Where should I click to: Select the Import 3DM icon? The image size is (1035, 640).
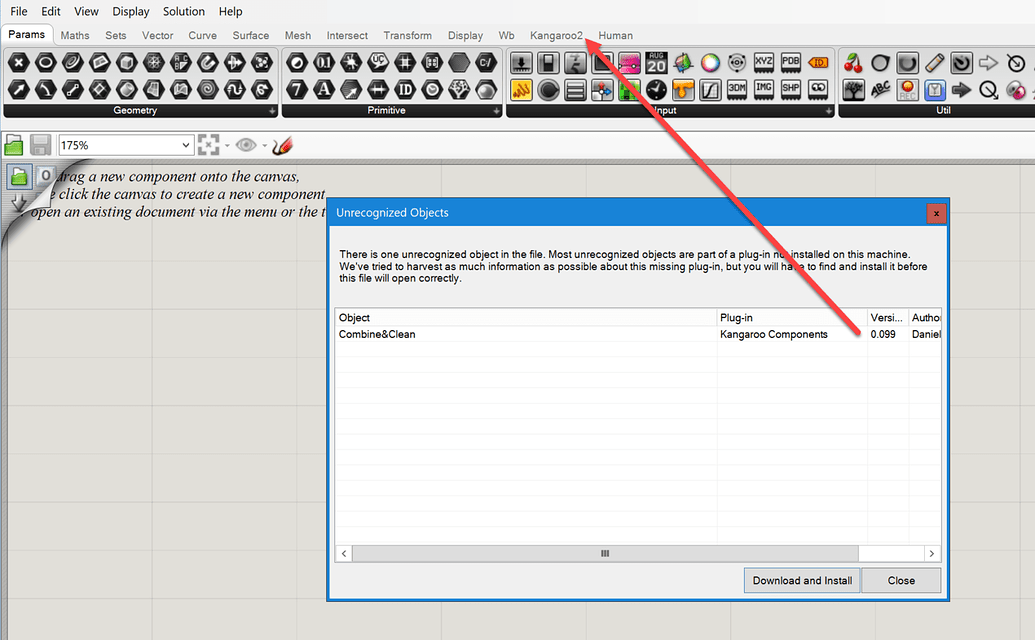(737, 89)
